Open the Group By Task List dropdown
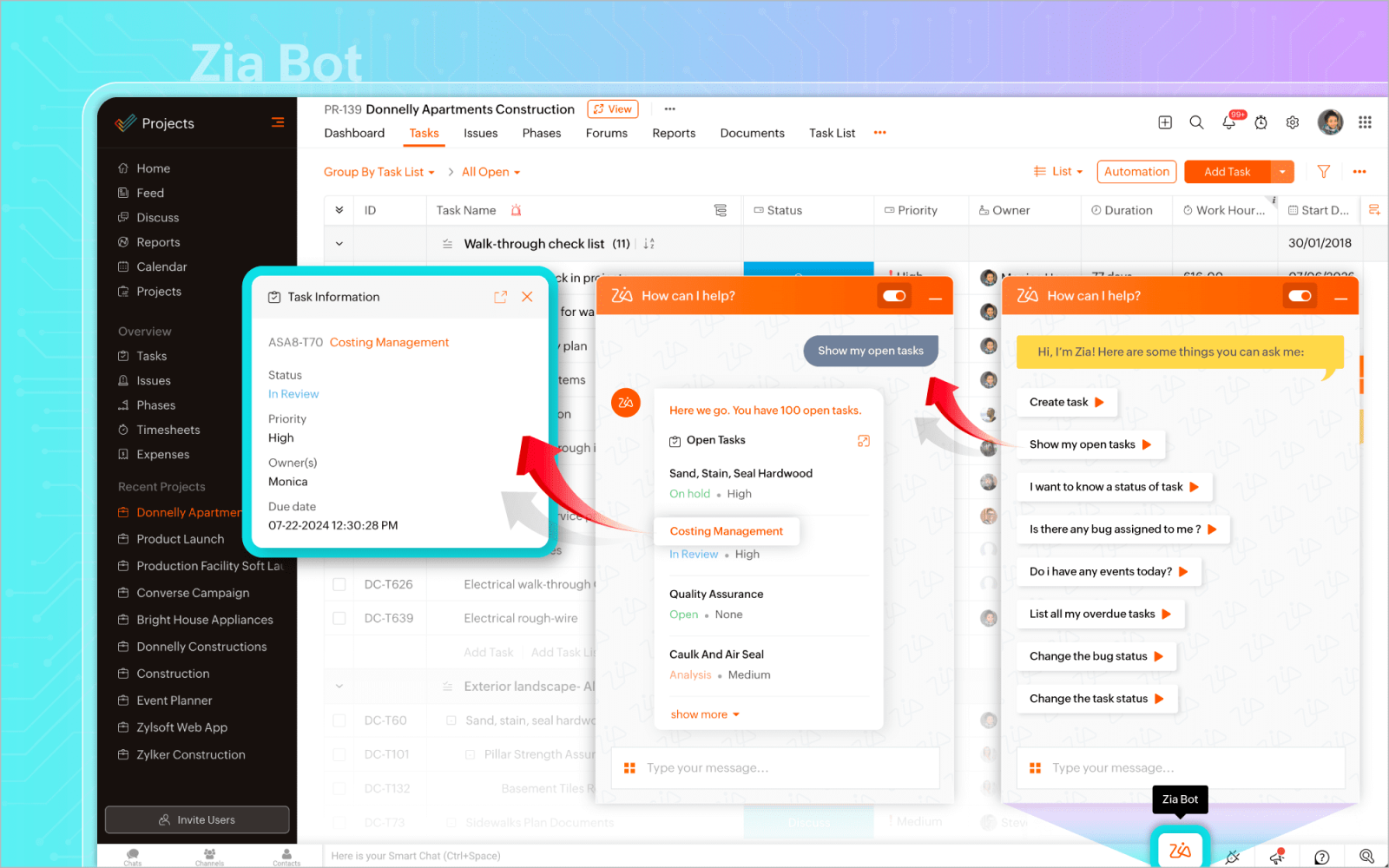This screenshot has width=1389, height=868. [379, 172]
